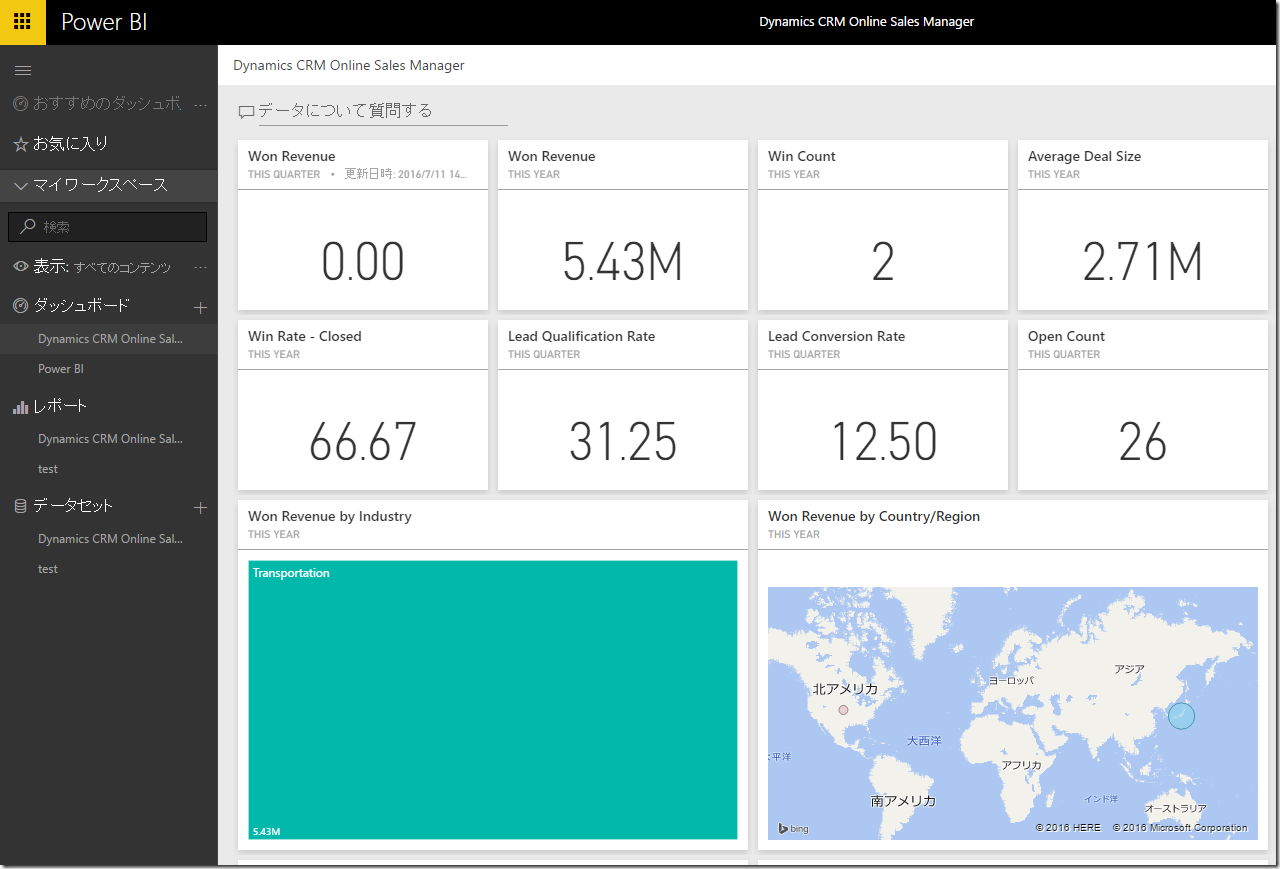1280x869 pixels.
Task: Click the Won Revenue by Country/Region title
Action: pos(874,517)
